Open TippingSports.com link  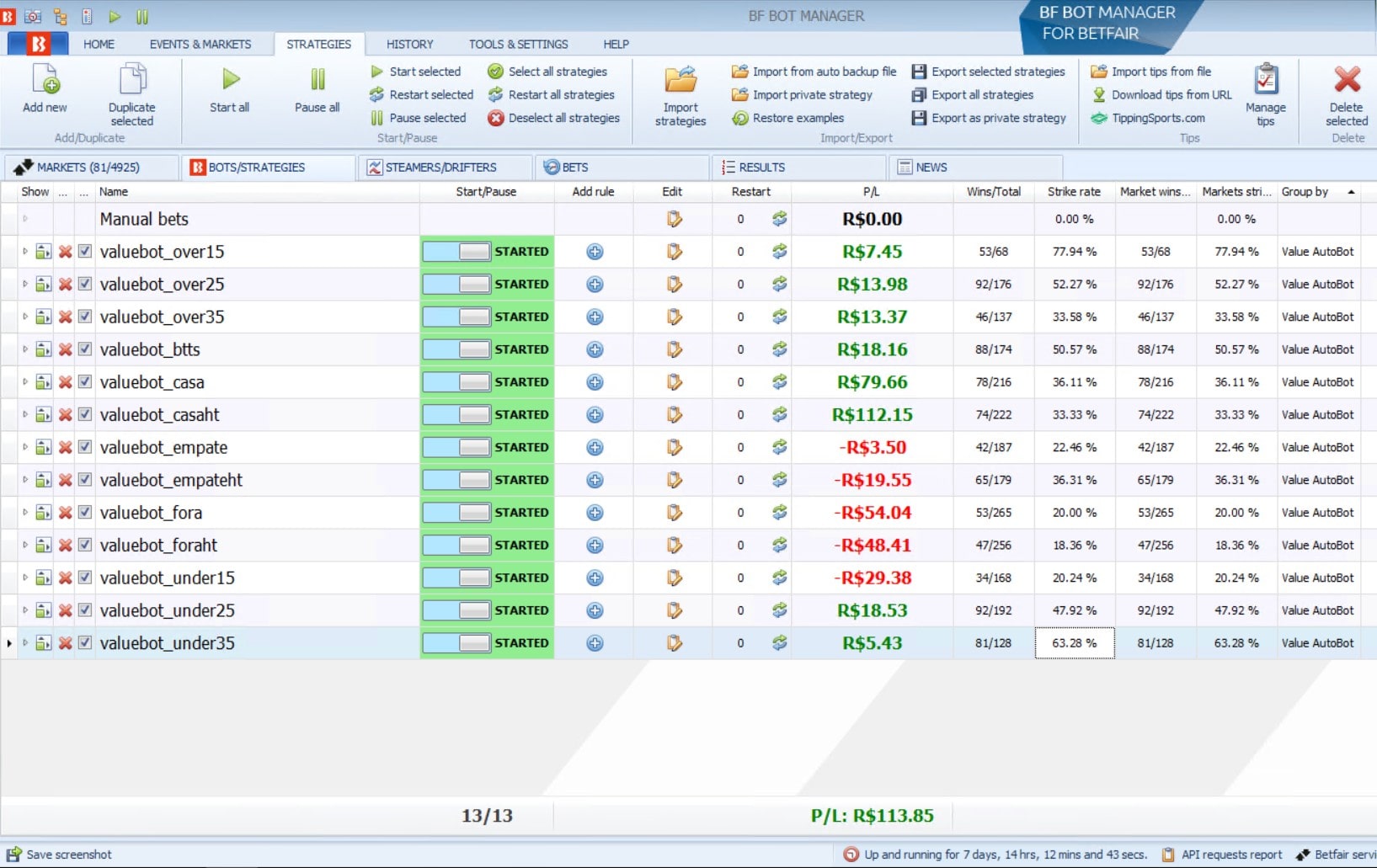(1148, 118)
